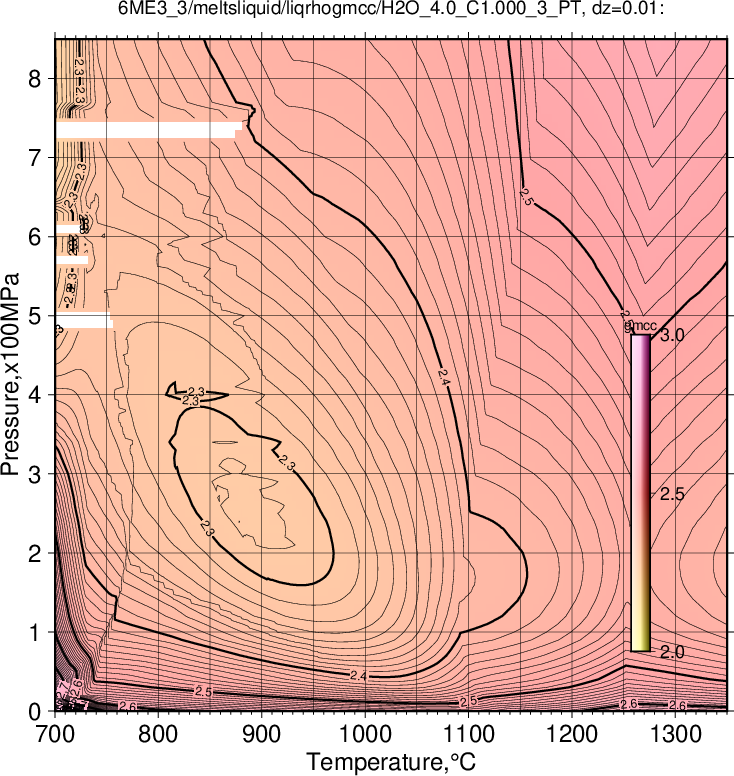Click the 2.3 label on the closed contour's upper-right edge
Screen dimensions: 734x776
(287, 463)
